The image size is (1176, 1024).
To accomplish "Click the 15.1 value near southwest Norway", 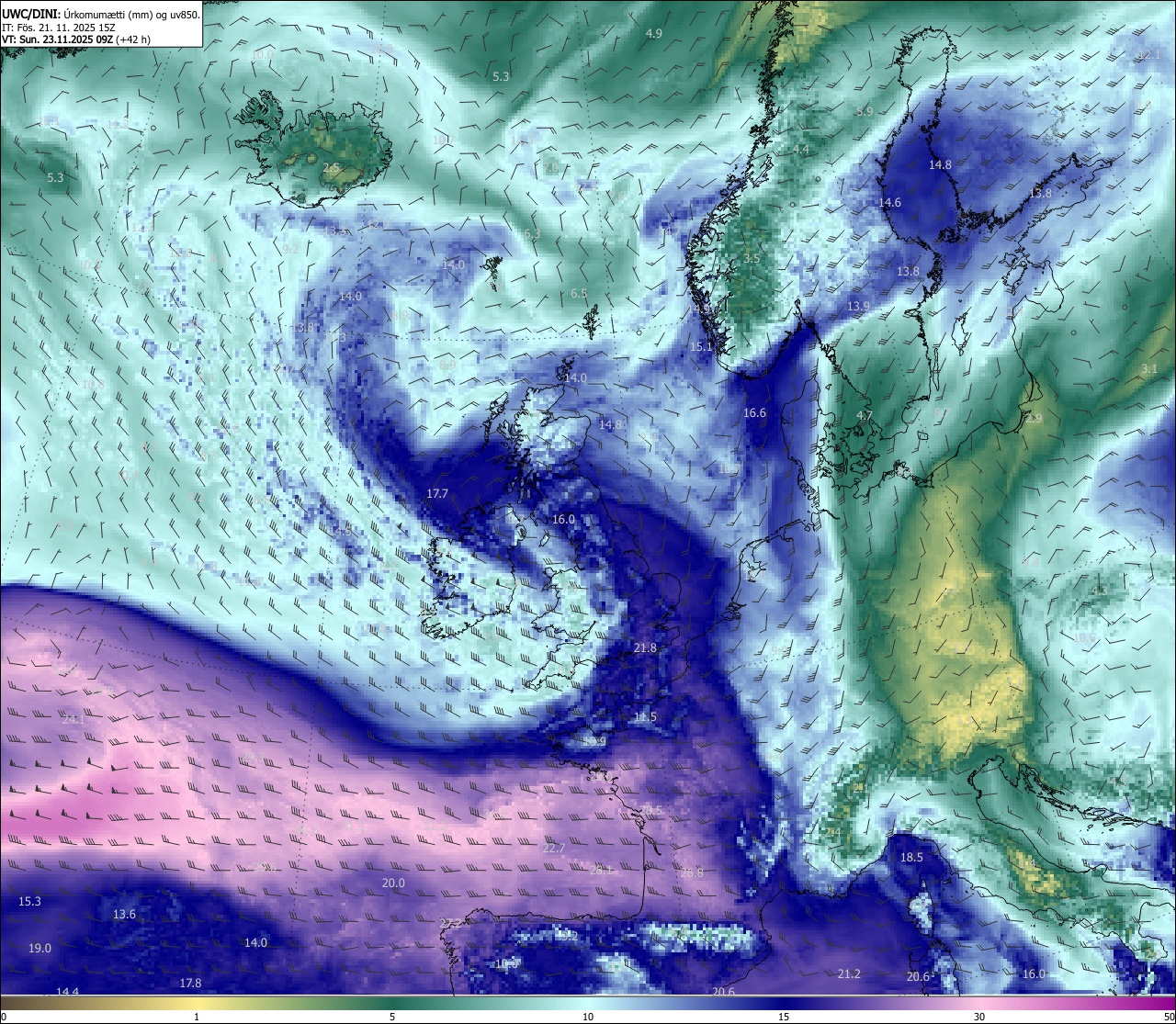I will (701, 347).
